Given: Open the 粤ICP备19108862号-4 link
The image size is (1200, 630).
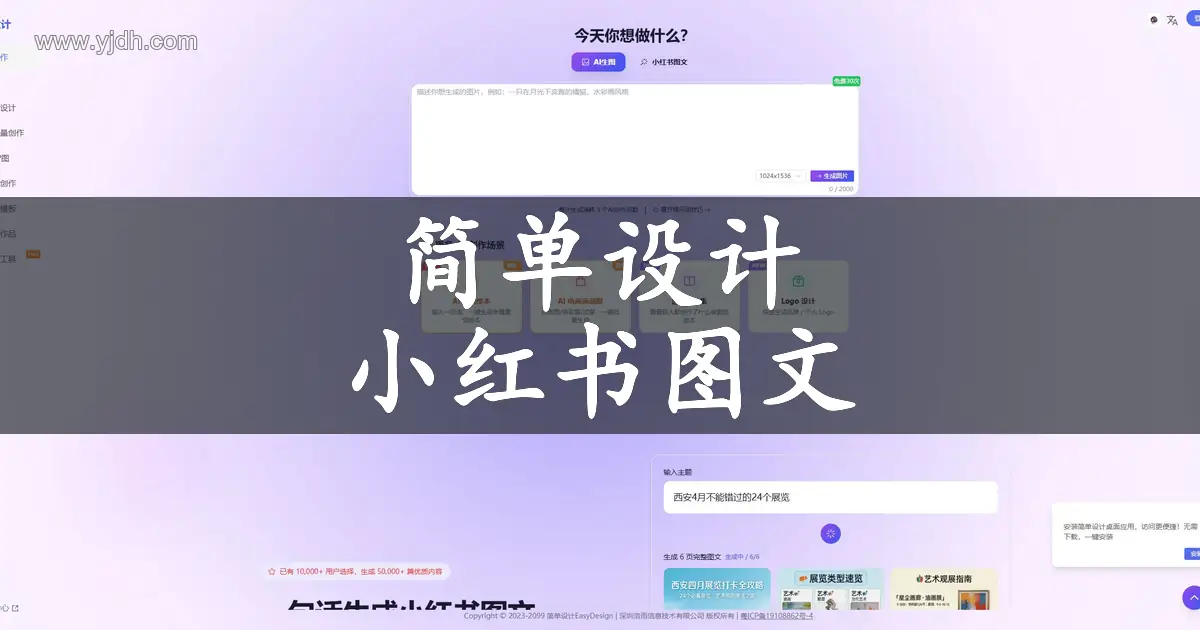Looking at the screenshot, I should click(776, 616).
